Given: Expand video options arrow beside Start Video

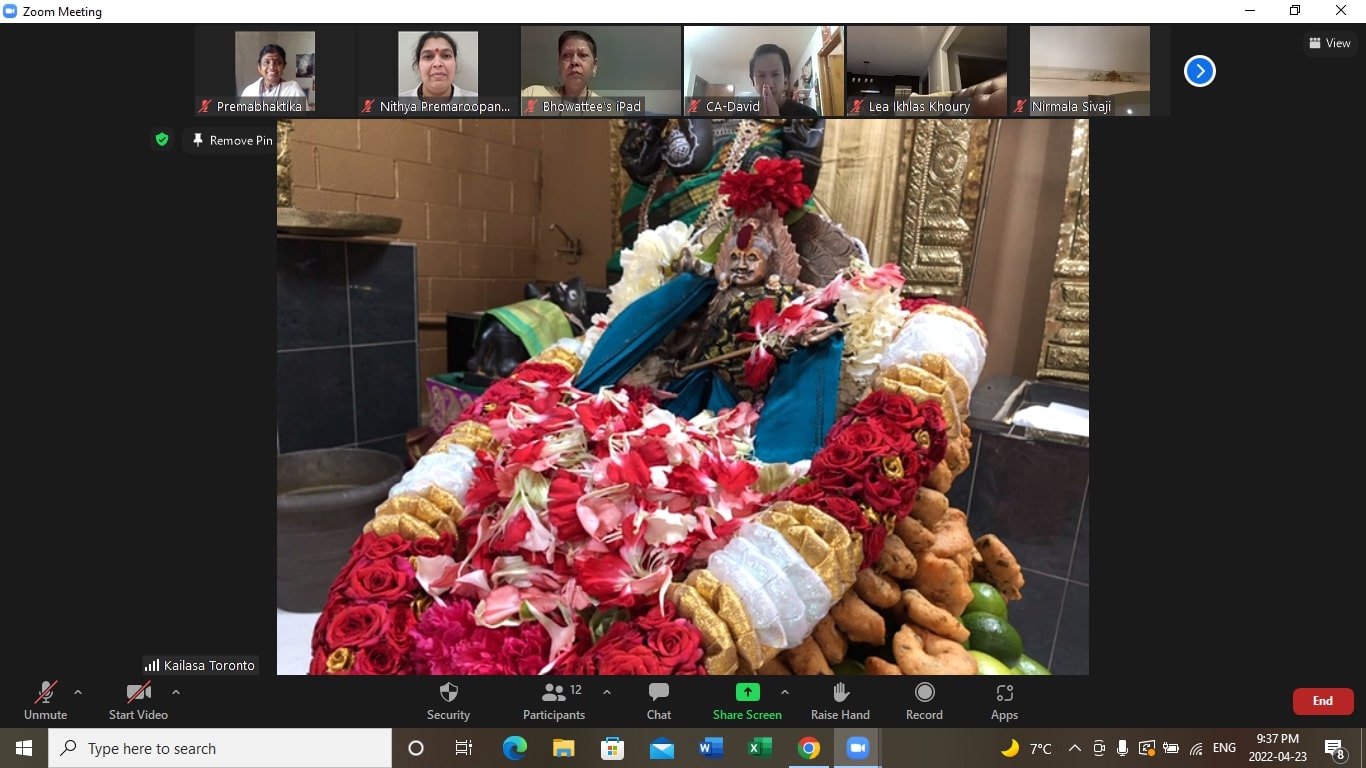Looking at the screenshot, I should coord(176,692).
